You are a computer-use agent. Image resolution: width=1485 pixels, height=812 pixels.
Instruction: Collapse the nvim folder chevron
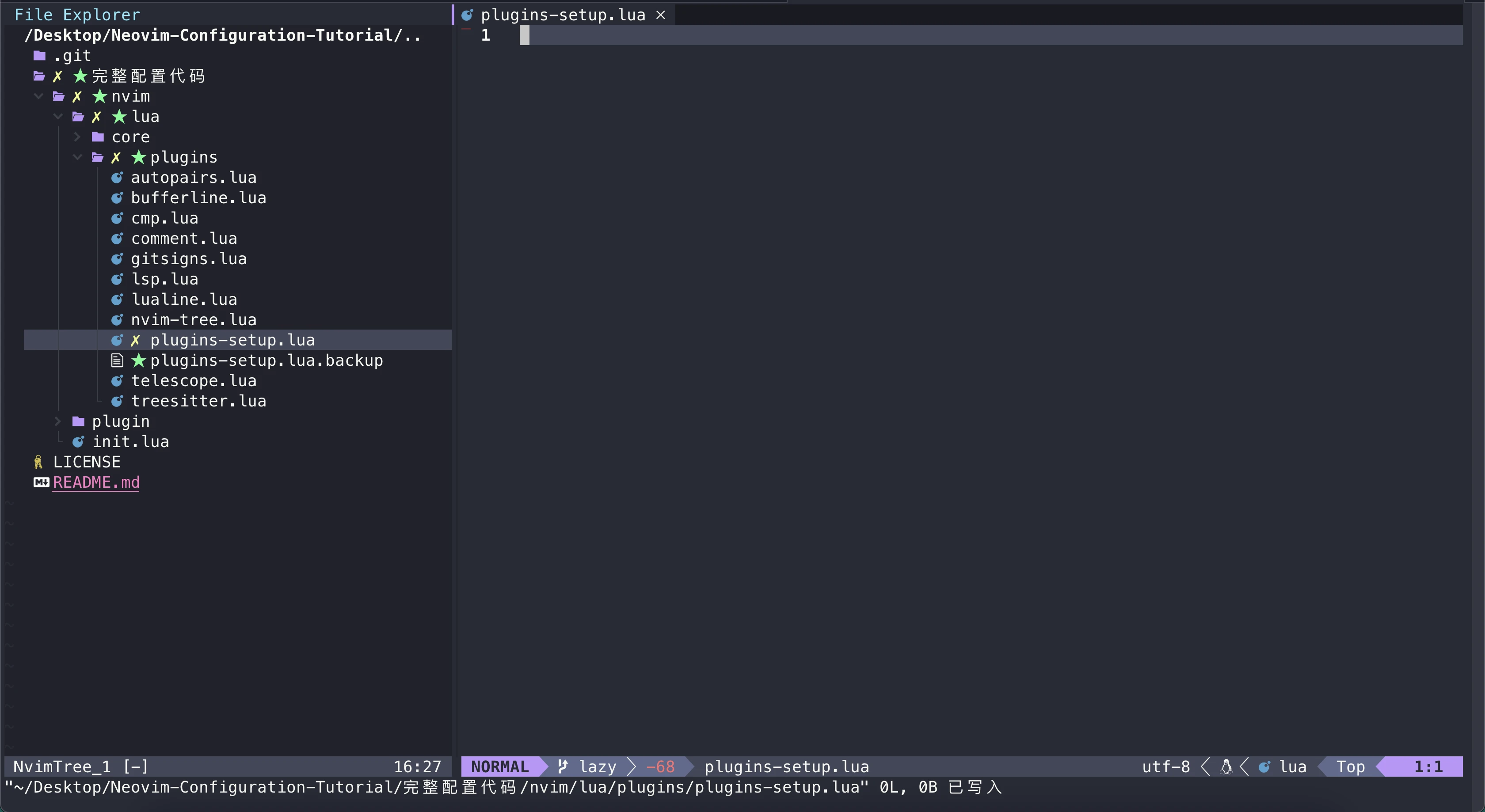[38, 96]
